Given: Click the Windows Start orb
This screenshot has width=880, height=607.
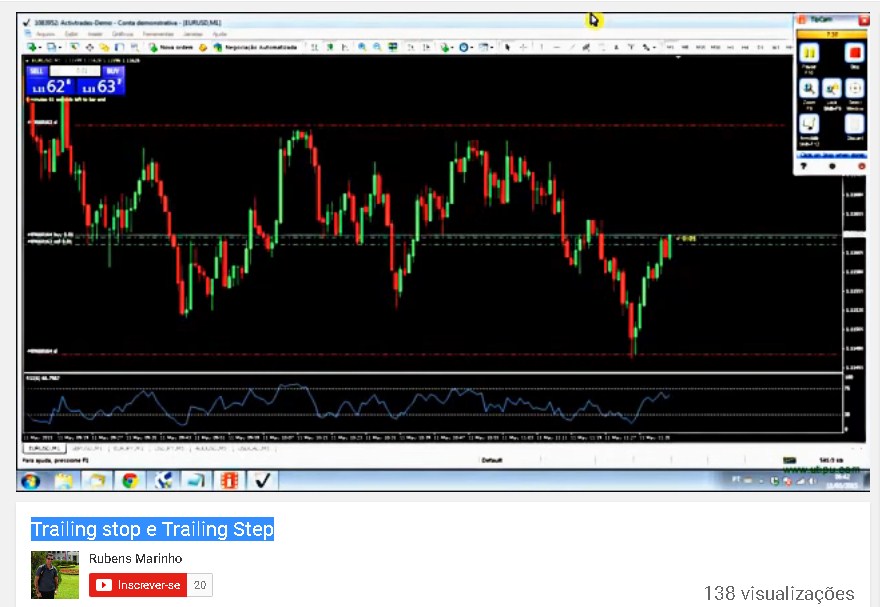Looking at the screenshot, I should pos(30,481).
